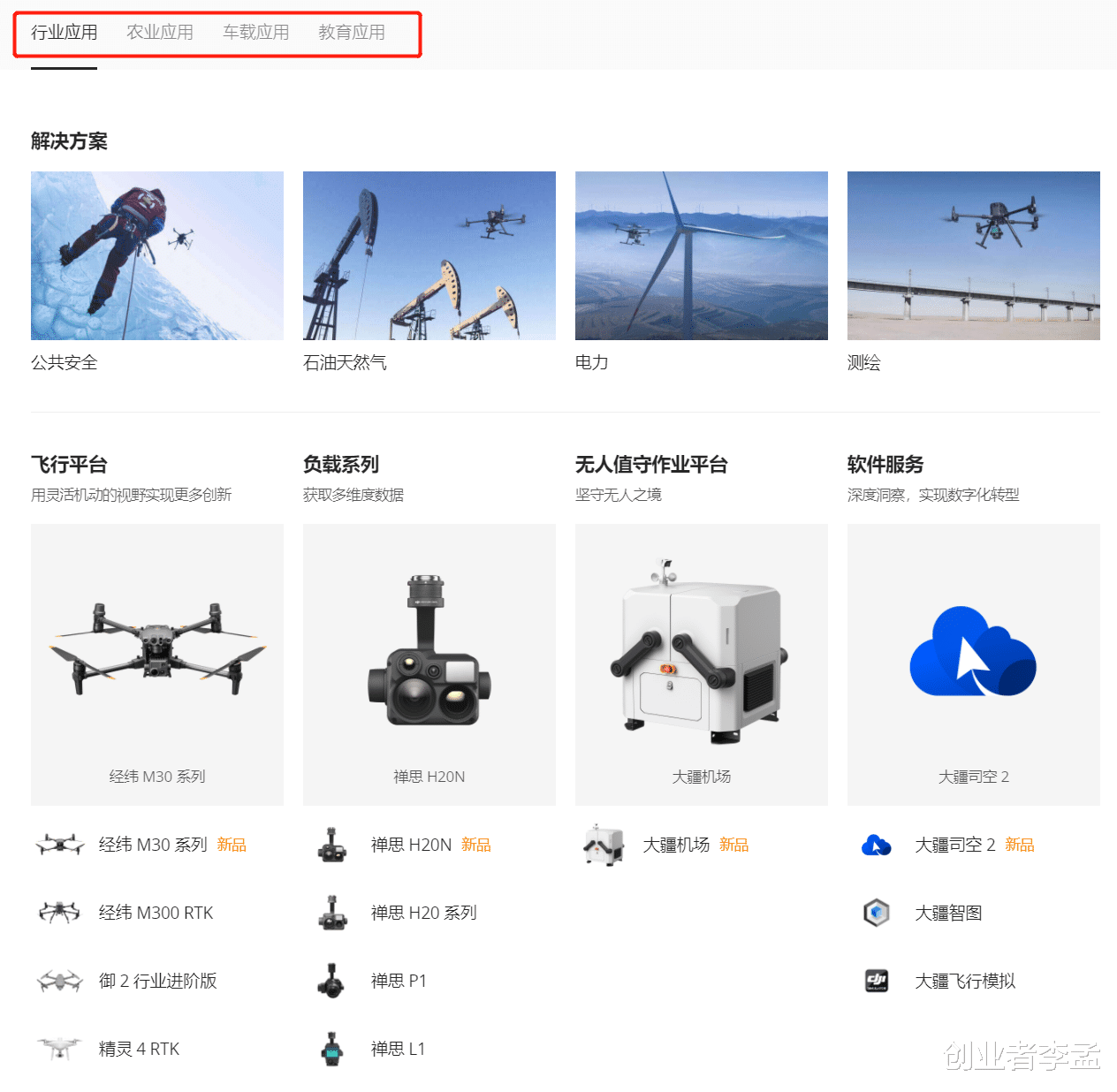Click the 精灵 4 RTK drone icon

(60, 1049)
